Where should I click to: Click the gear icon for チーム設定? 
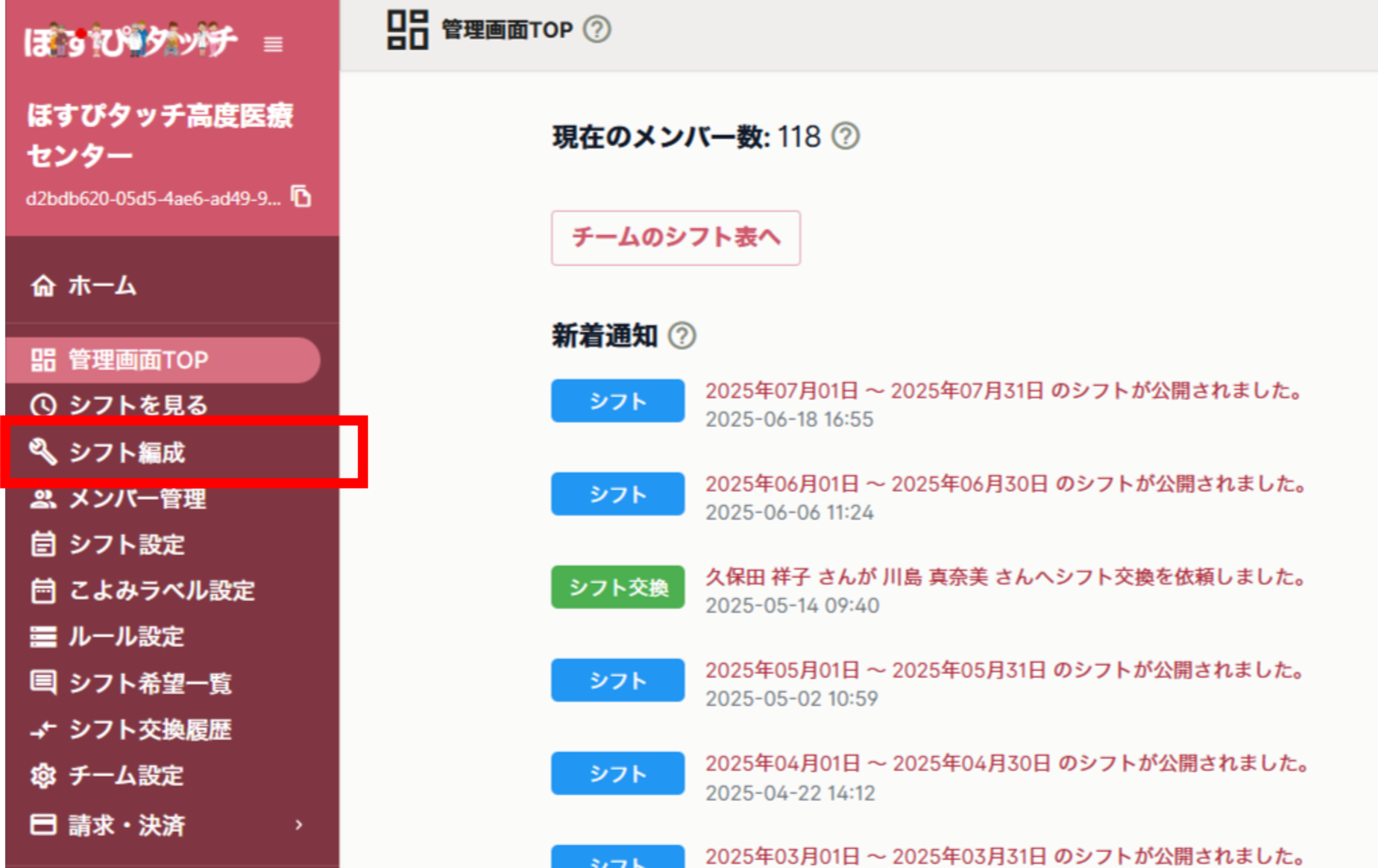[43, 776]
